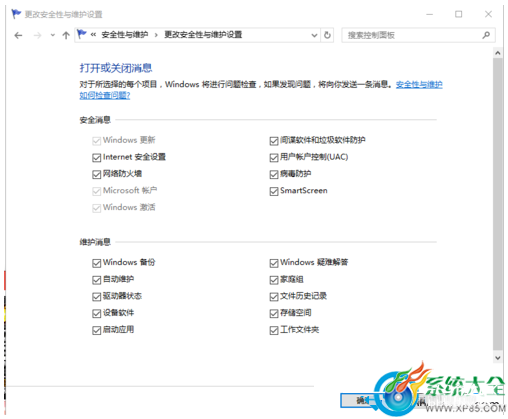The height and width of the screenshot is (419, 508).
Task: Confirm with the 确定 button
Action: click(359, 401)
